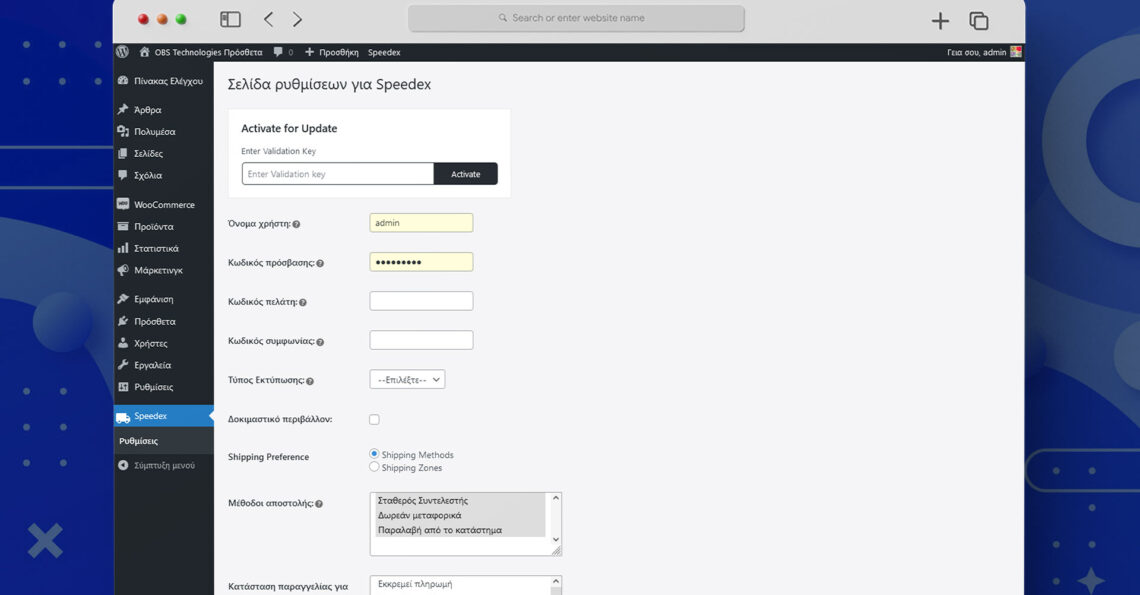This screenshot has height=595, width=1140.
Task: Open the WooCommerce menu item
Action: pos(164,204)
